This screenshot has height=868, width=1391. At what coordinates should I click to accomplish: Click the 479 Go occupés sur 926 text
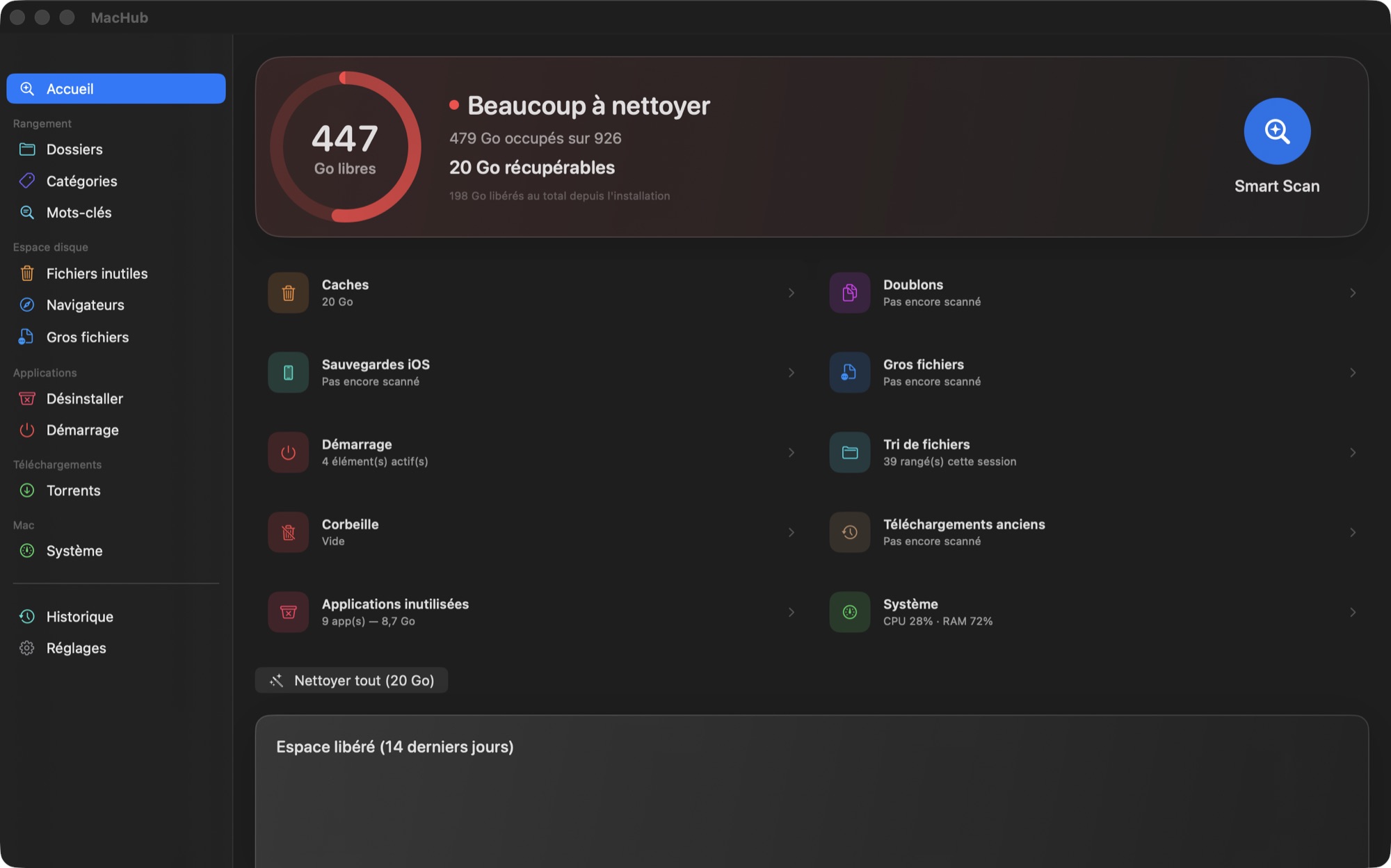tap(536, 138)
